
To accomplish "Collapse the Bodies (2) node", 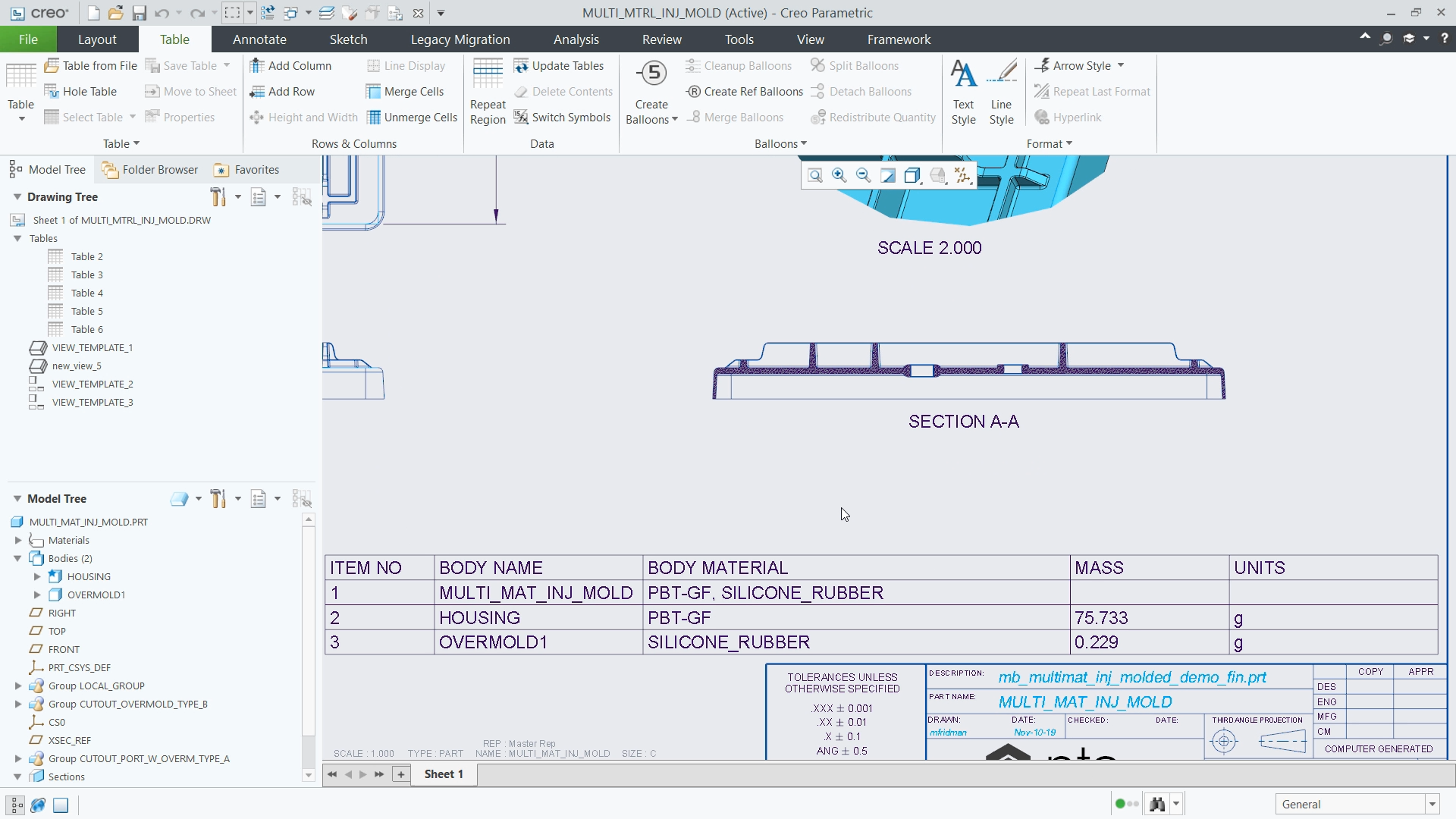I will click(x=17, y=558).
